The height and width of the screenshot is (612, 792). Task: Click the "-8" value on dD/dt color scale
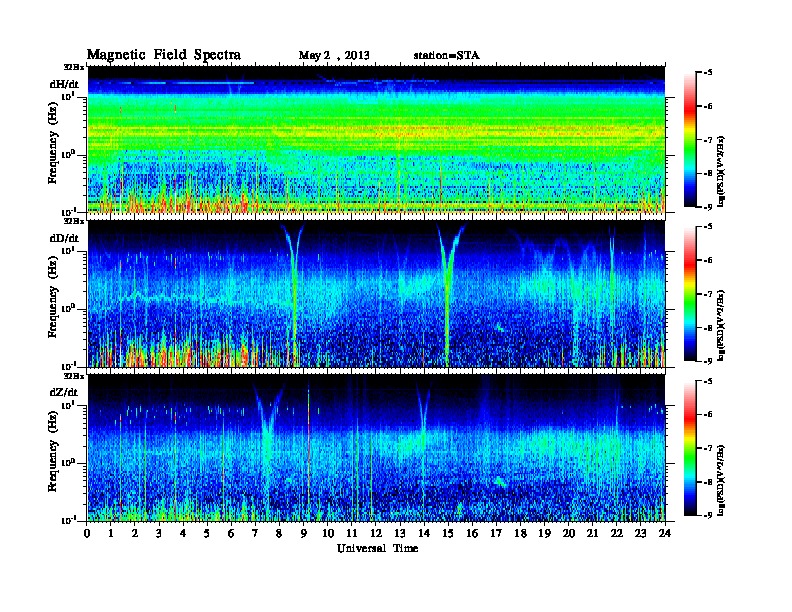click(708, 327)
